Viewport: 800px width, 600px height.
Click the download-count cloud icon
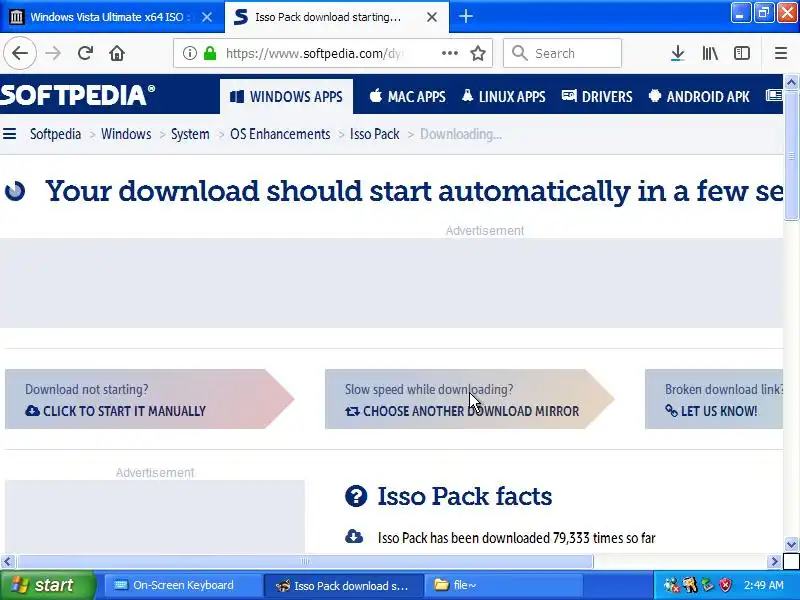354,537
